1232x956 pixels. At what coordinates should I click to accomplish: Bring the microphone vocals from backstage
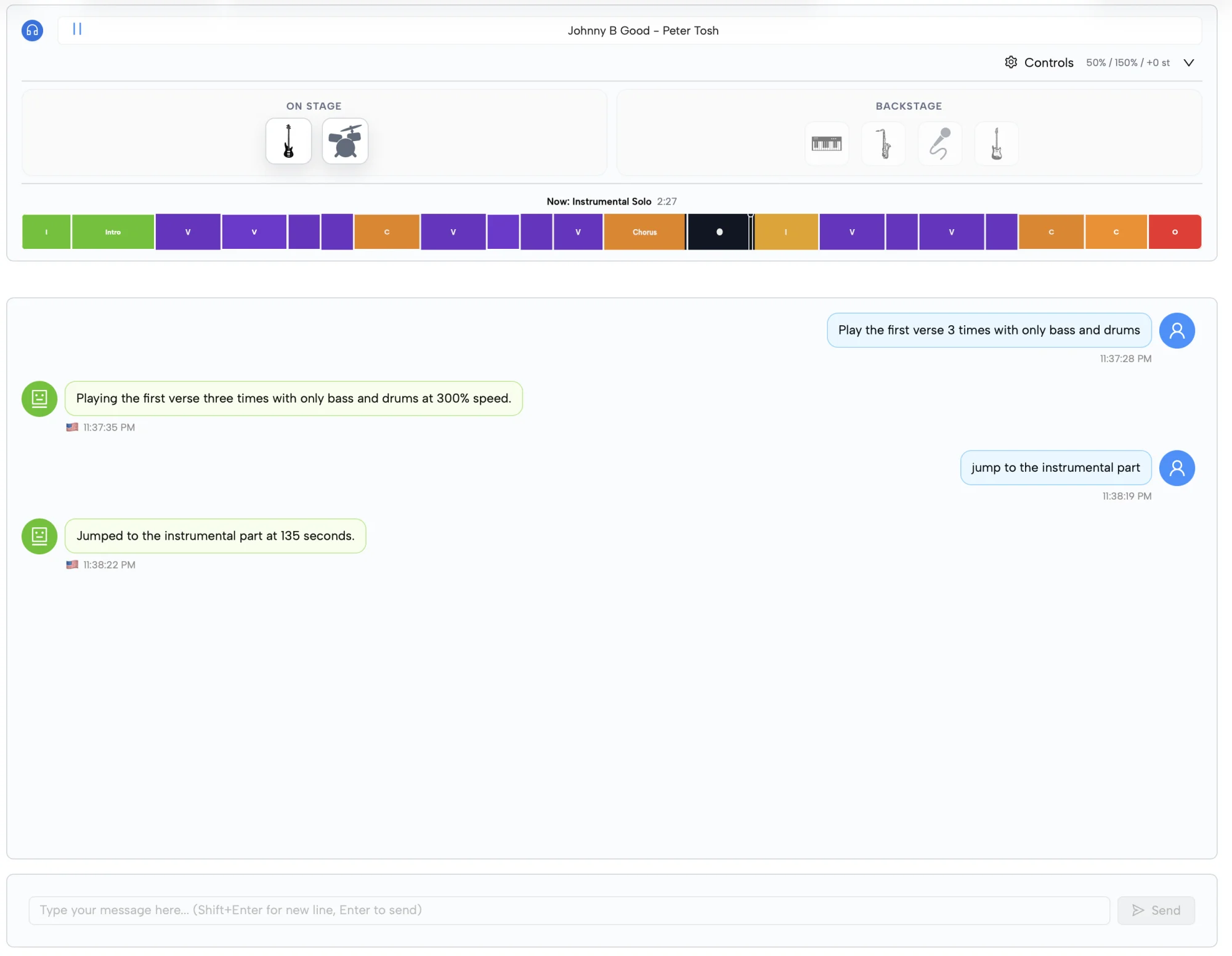coord(940,144)
